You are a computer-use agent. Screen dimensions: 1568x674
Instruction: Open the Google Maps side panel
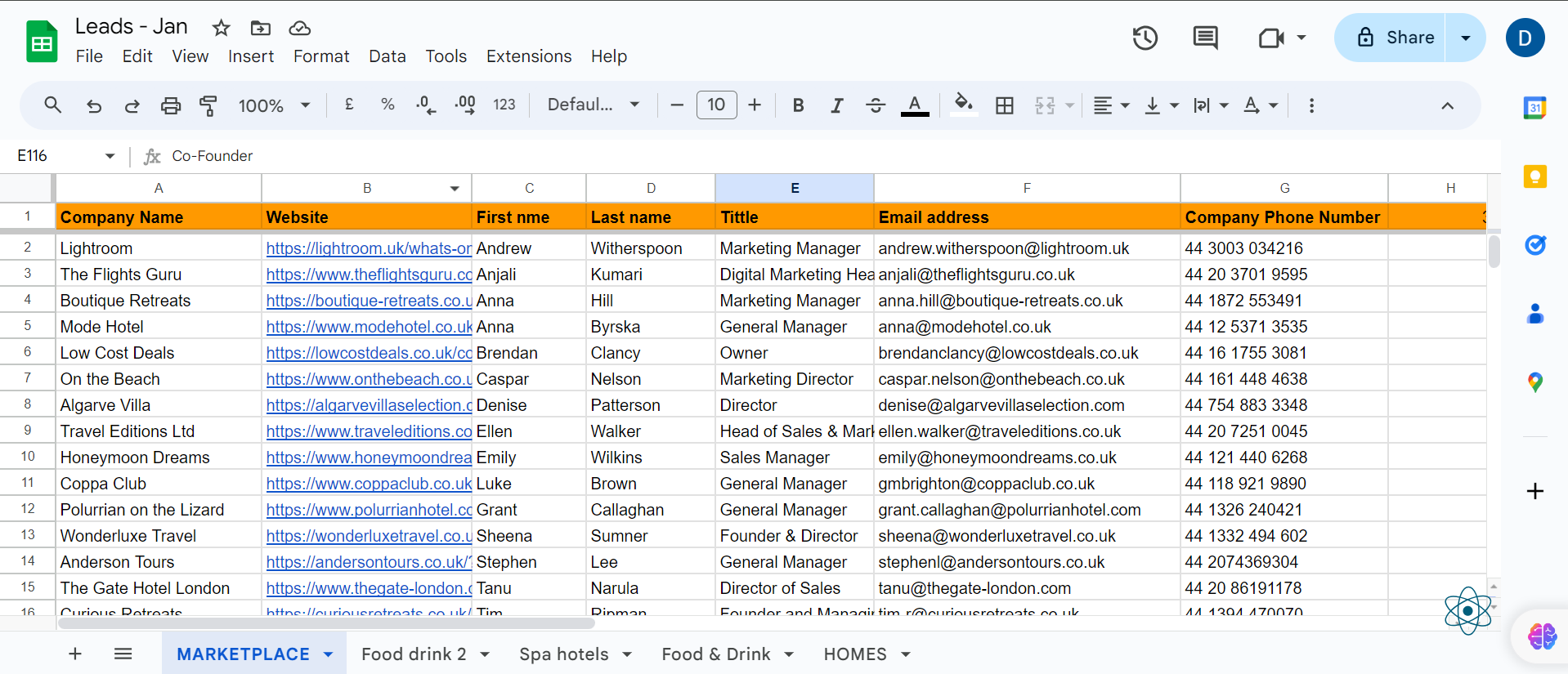[x=1534, y=382]
